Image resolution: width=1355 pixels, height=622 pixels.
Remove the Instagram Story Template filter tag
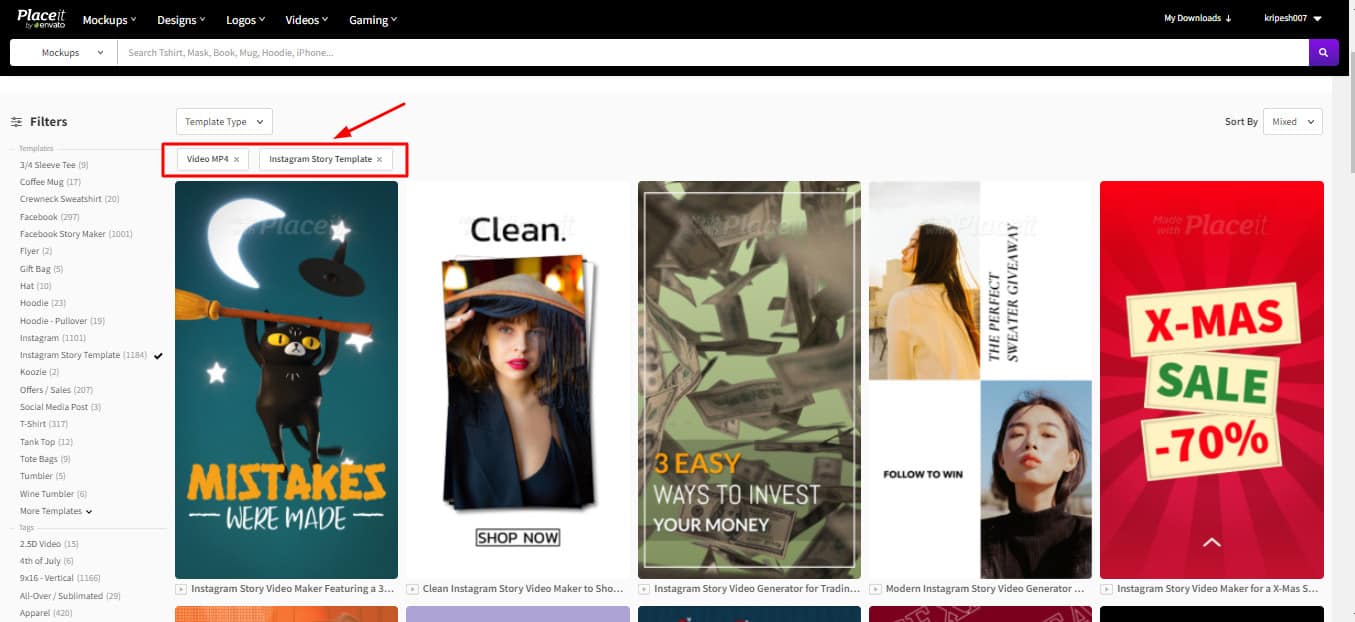(379, 160)
